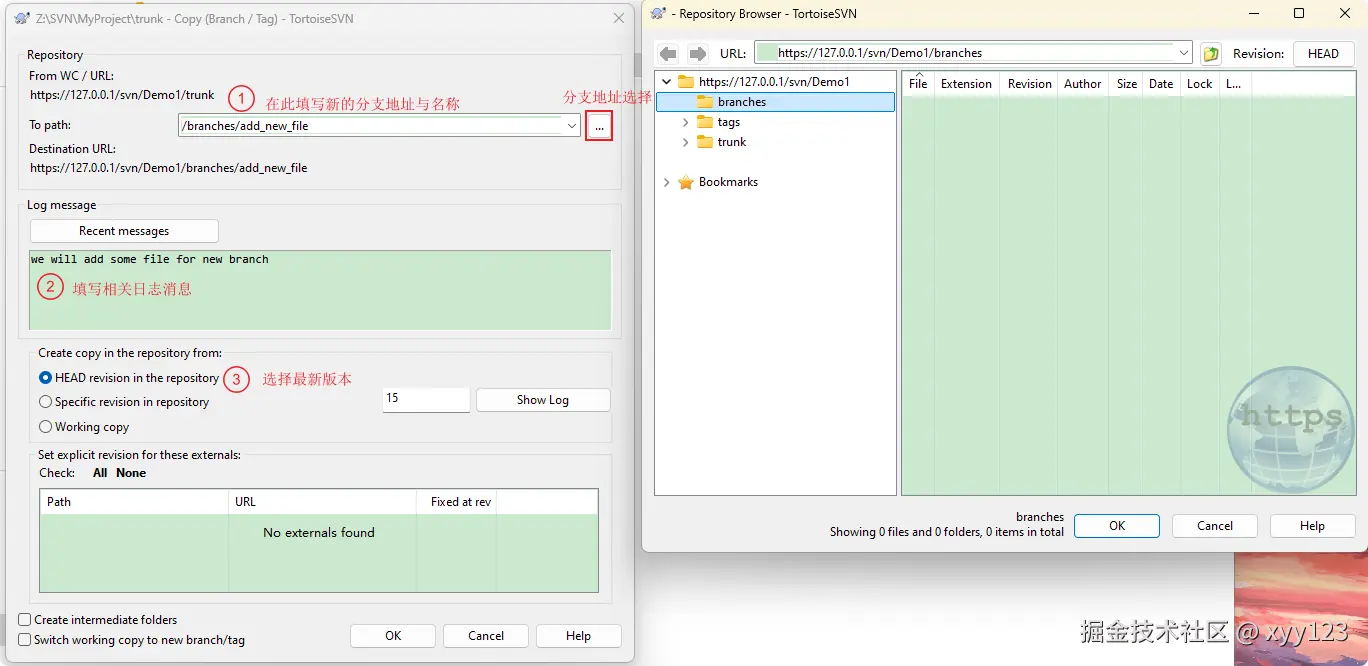The height and width of the screenshot is (666, 1368).
Task: Click the Show Log button
Action: pos(543,400)
